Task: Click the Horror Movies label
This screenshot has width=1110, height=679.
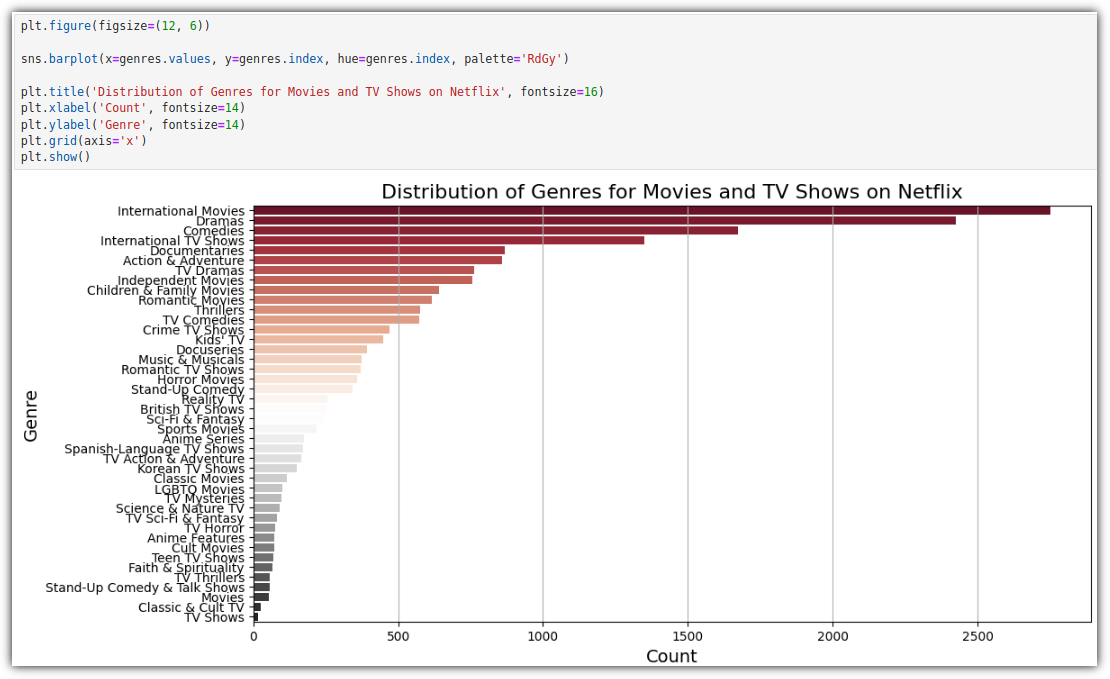Action: [x=200, y=380]
